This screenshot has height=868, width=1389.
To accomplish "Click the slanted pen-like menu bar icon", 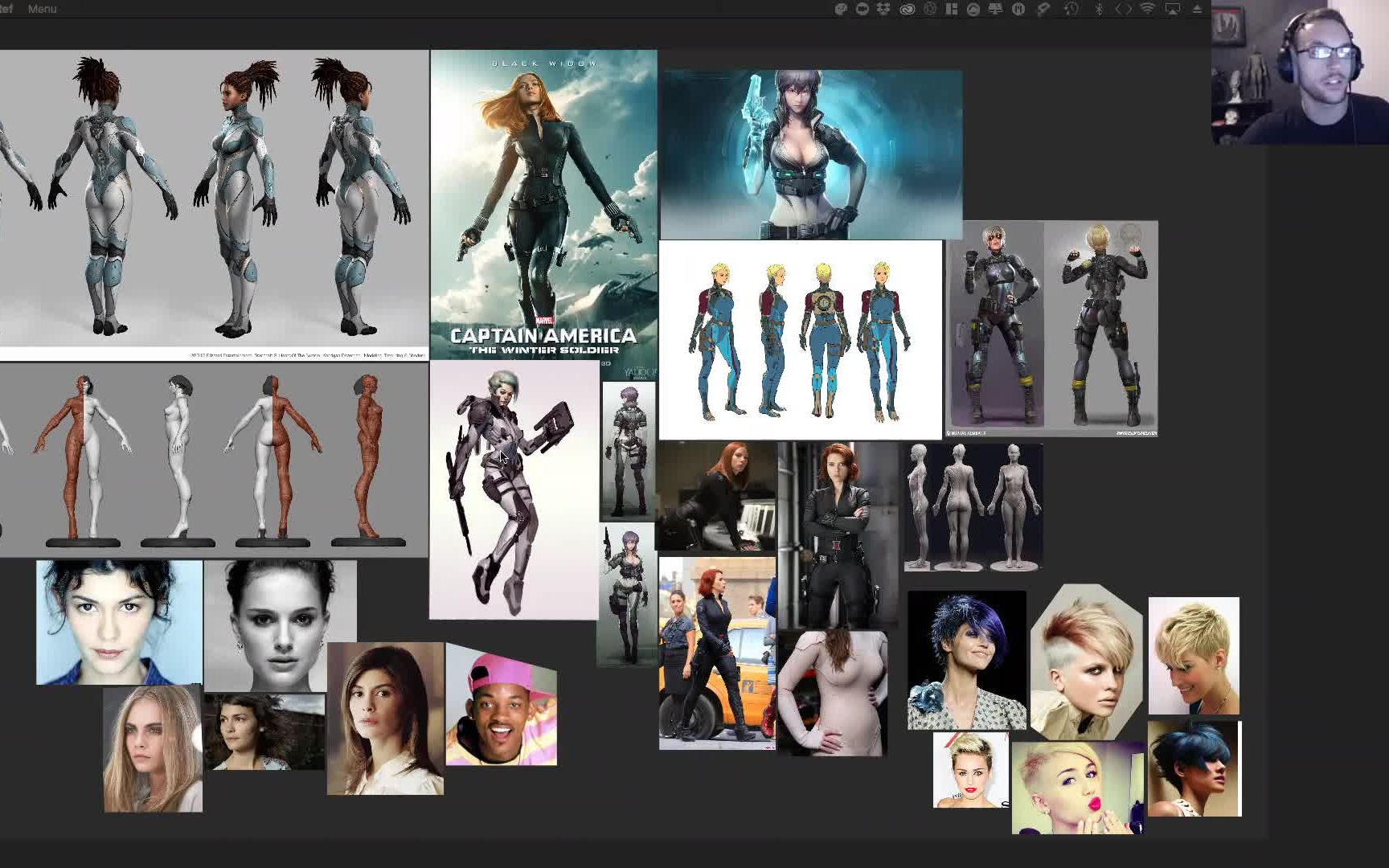I will tap(1043, 9).
